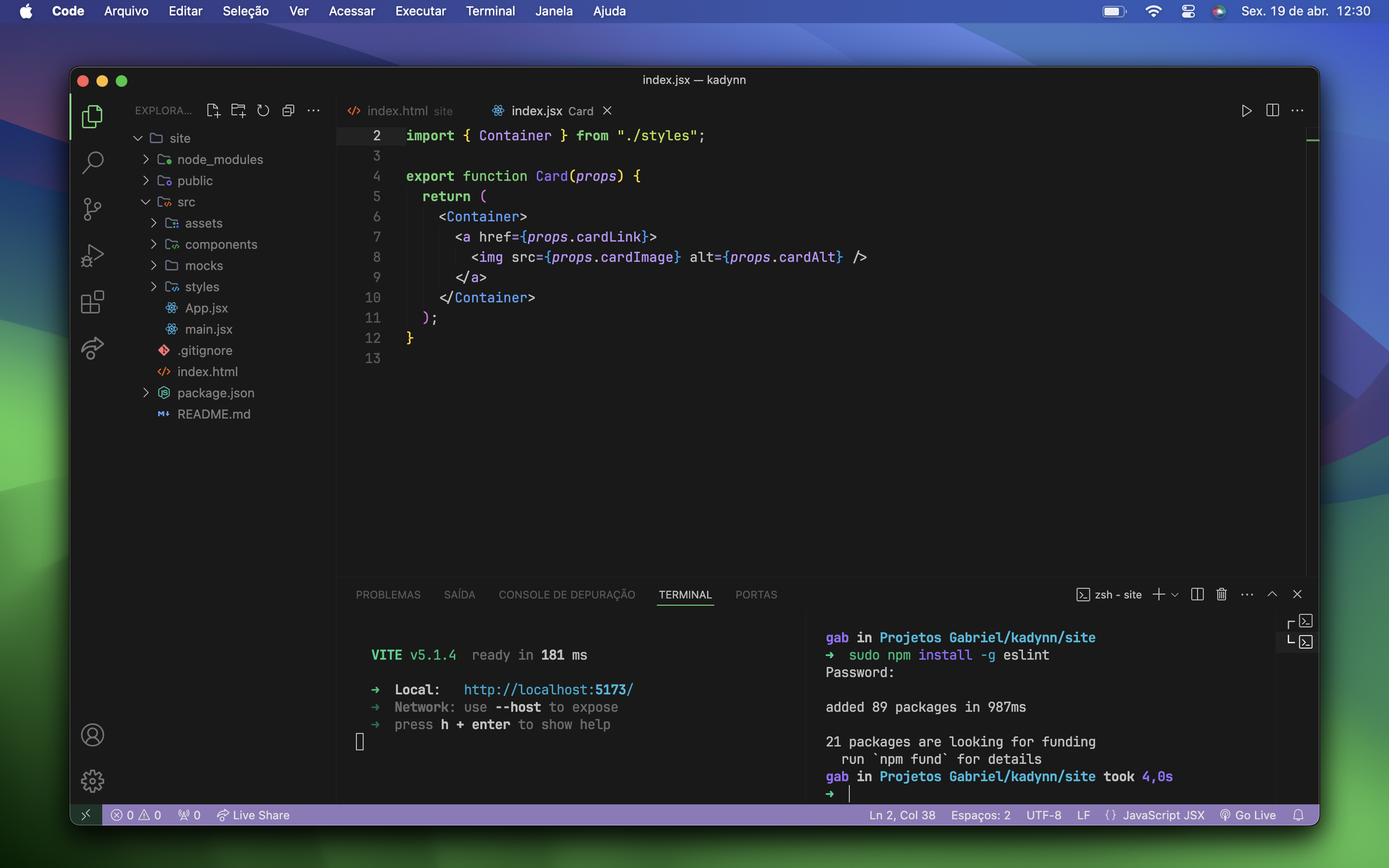1389x868 pixels.
Task: Toggle notifications bell in status bar
Action: pyautogui.click(x=1298, y=815)
